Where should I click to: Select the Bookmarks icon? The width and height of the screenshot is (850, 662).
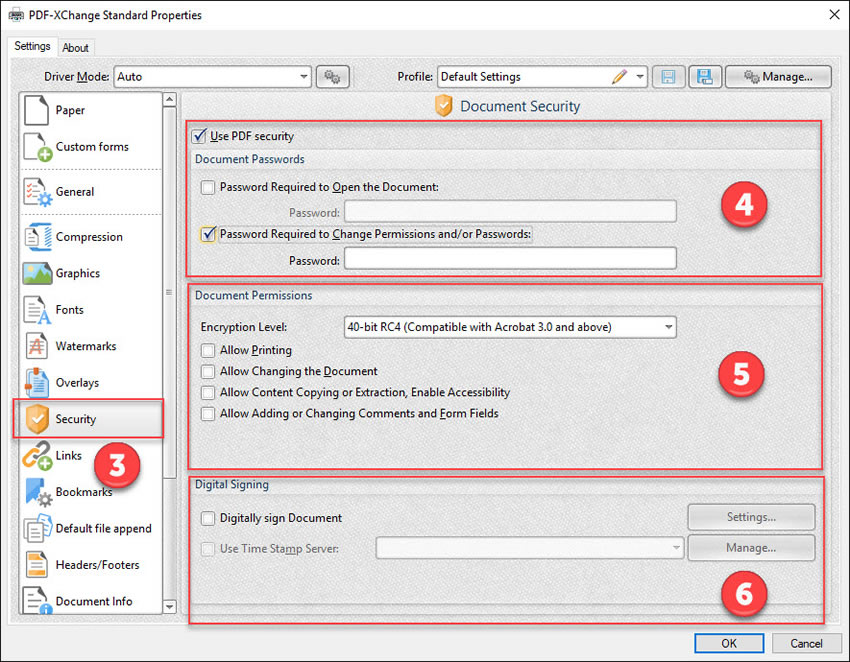(37, 492)
